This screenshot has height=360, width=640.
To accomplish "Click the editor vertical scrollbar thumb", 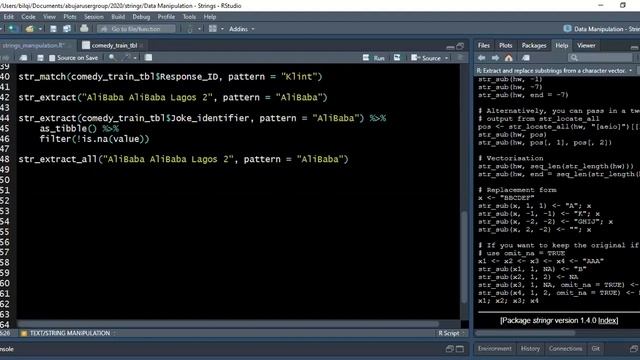I will (x=464, y=257).
